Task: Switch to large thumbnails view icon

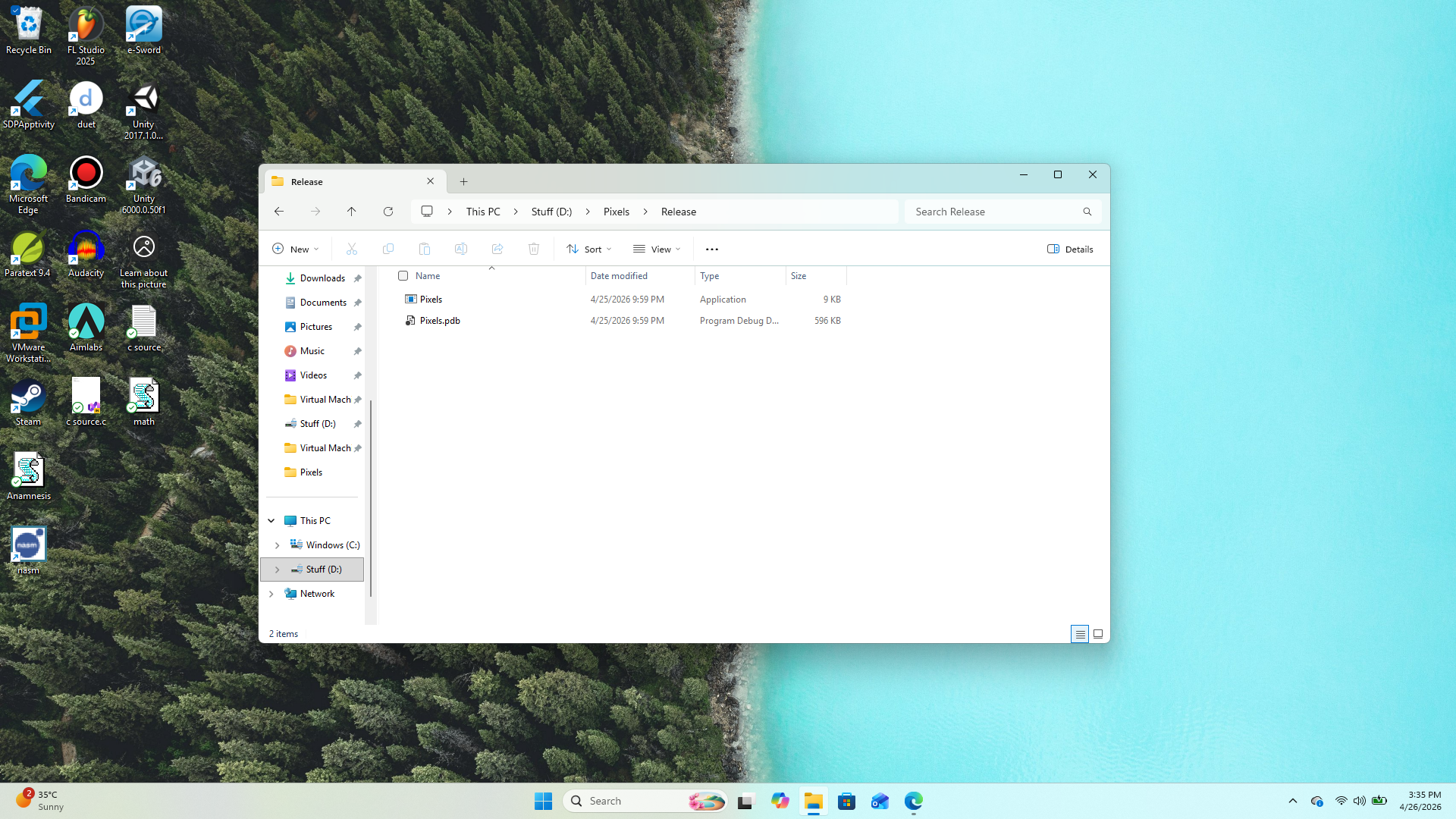Action: pos(1097,634)
